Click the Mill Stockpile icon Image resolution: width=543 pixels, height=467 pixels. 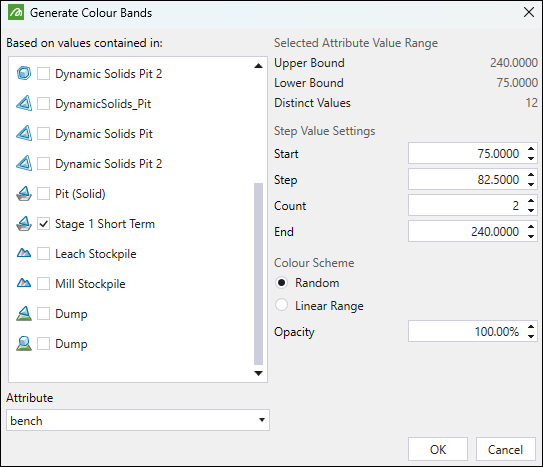coord(24,284)
